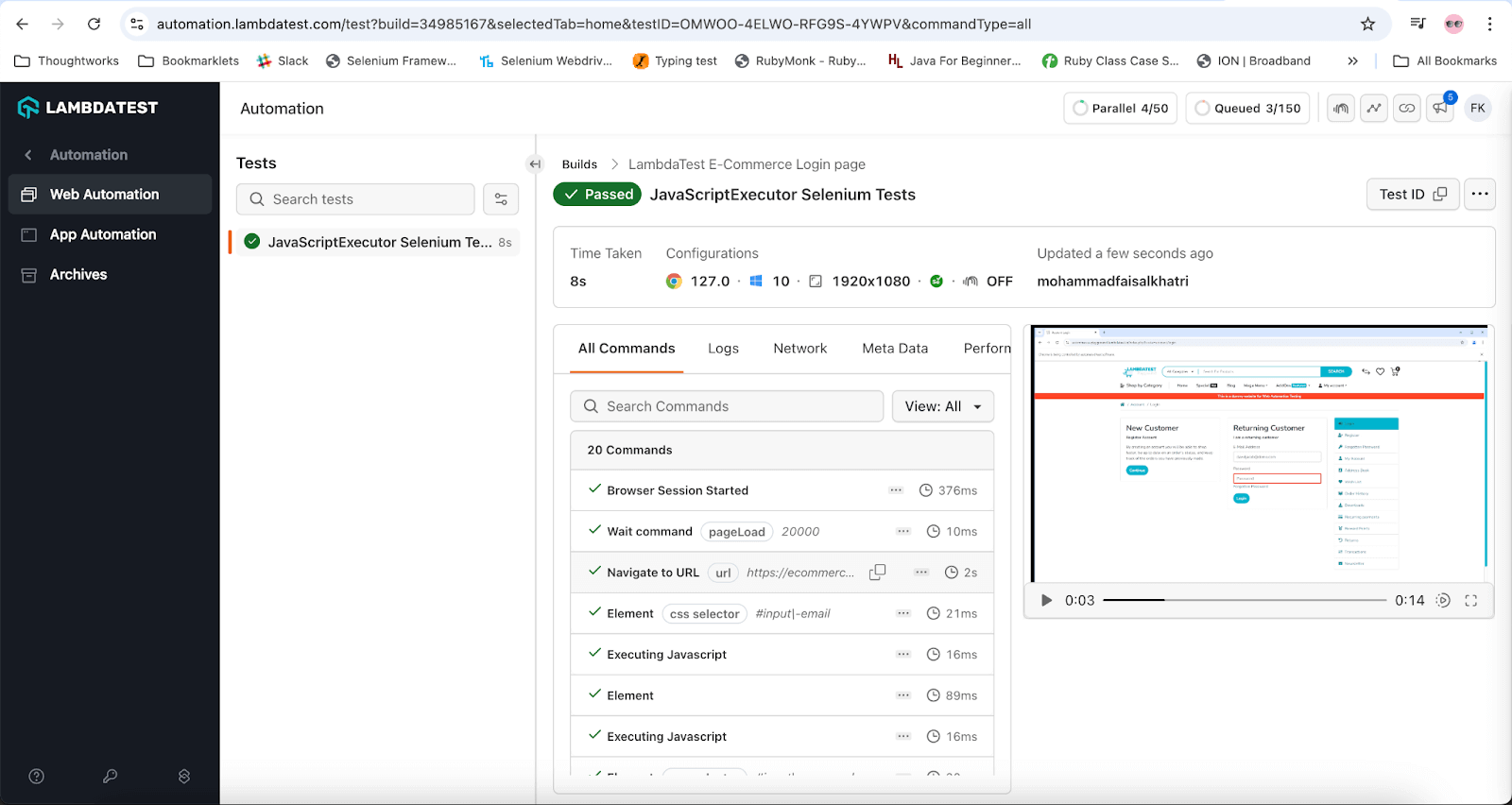Open announcements megaphone icon
This screenshot has width=1512, height=805.
tap(1440, 108)
